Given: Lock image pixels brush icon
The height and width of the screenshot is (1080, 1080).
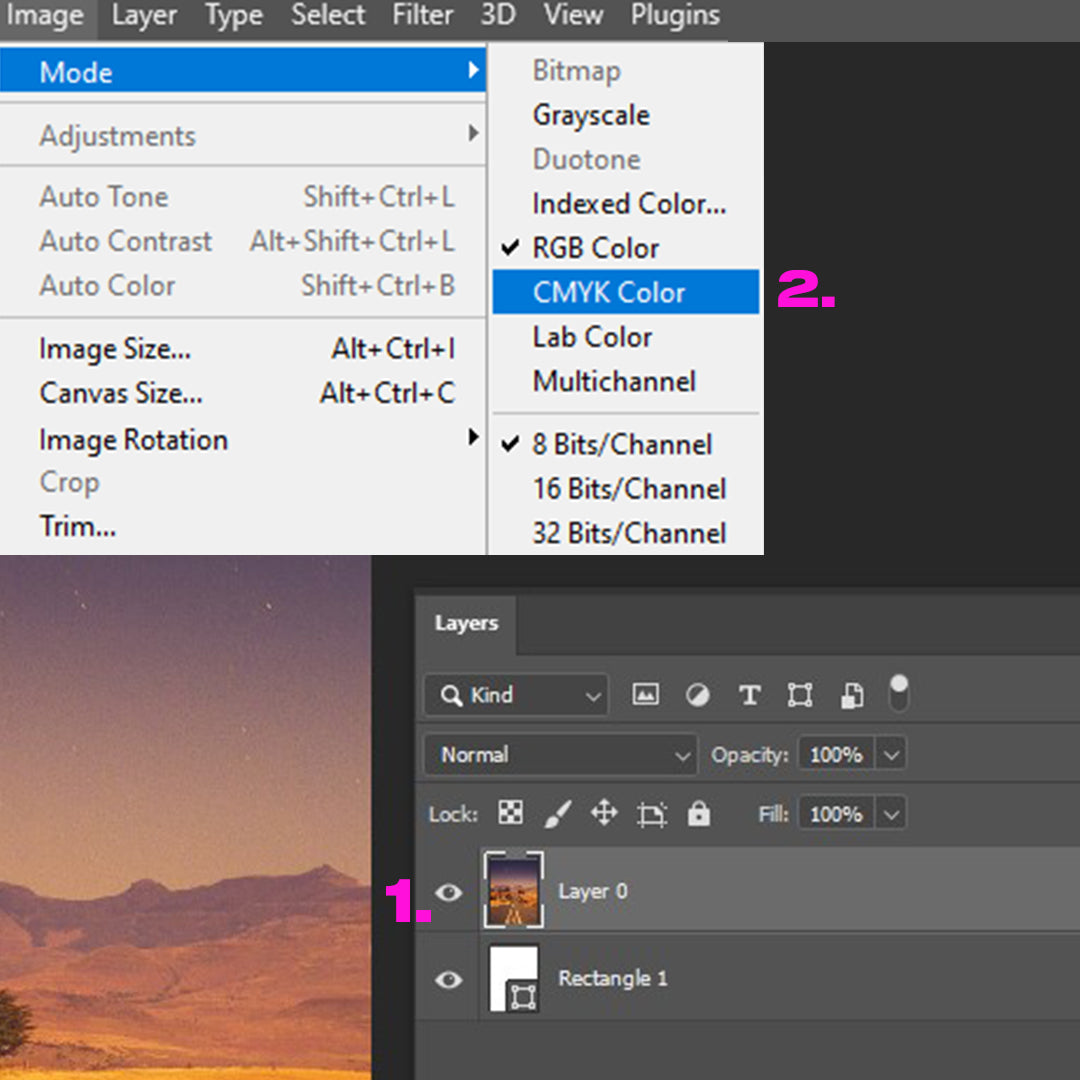Looking at the screenshot, I should click(x=557, y=814).
